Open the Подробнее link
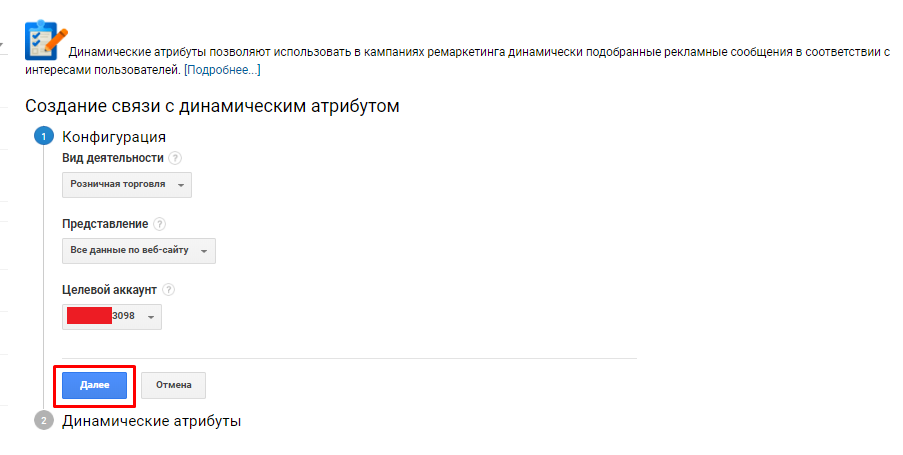The image size is (903, 455). 222,70
